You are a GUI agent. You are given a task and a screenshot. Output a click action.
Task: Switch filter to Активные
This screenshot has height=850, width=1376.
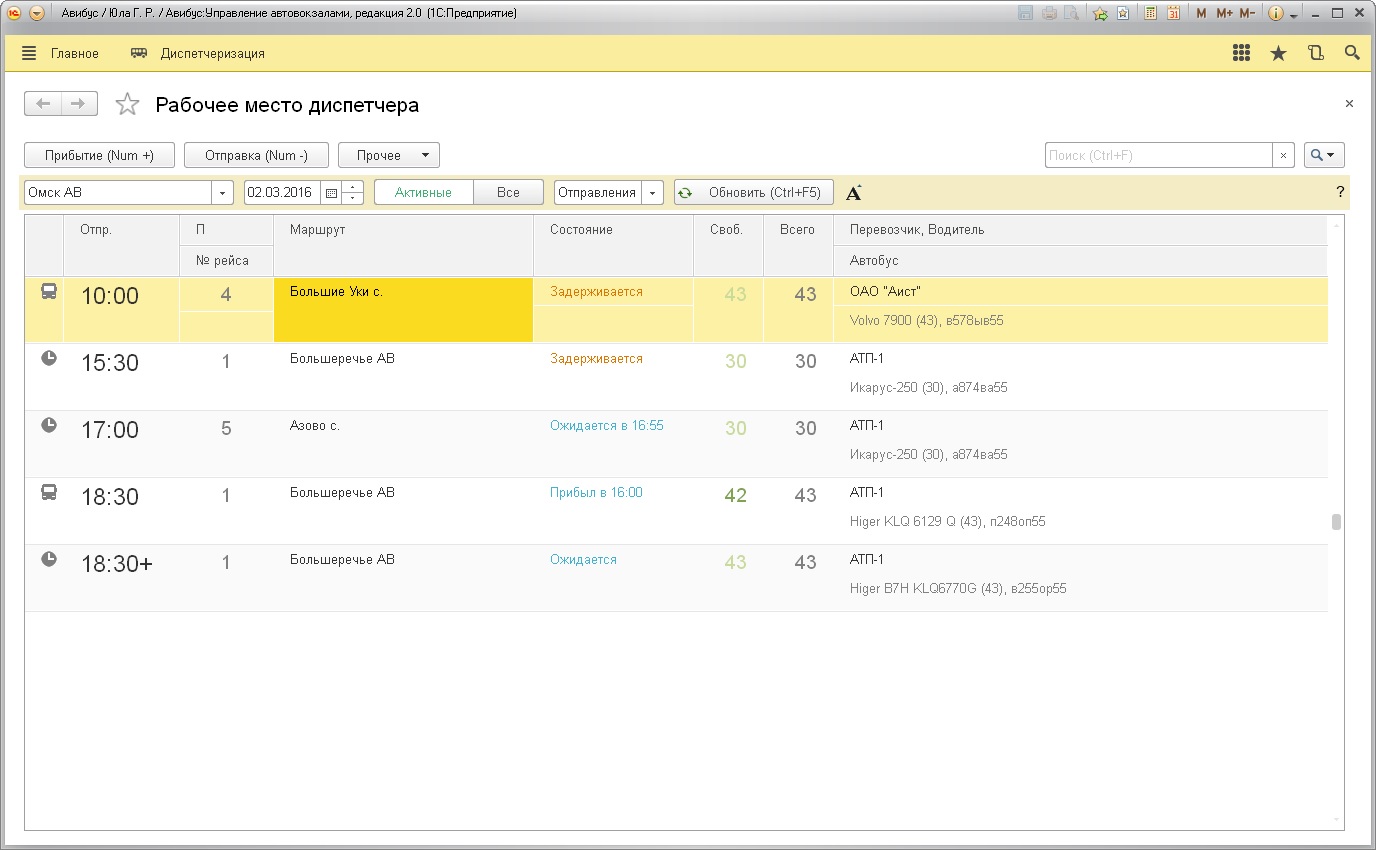point(423,193)
